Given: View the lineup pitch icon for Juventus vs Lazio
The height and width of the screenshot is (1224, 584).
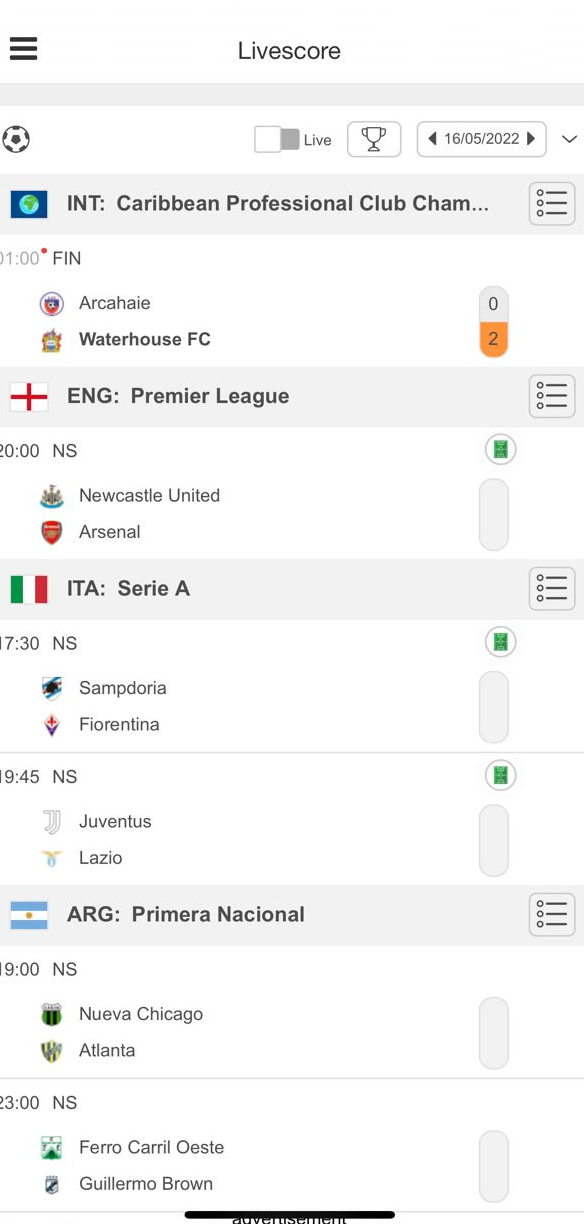Looking at the screenshot, I should pos(501,775).
